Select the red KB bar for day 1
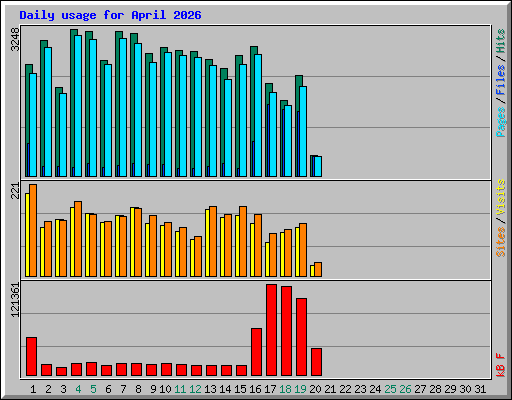Screen dimensions: 512x400 click(31, 357)
